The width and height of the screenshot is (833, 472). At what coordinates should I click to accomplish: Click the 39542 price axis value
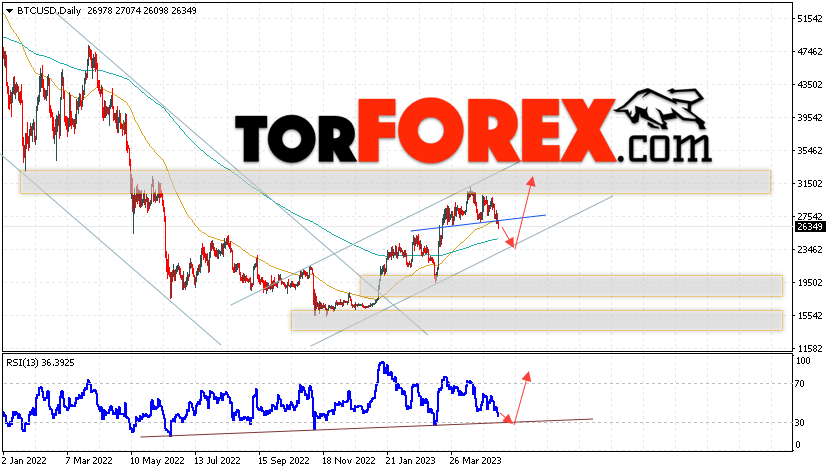tap(810, 117)
